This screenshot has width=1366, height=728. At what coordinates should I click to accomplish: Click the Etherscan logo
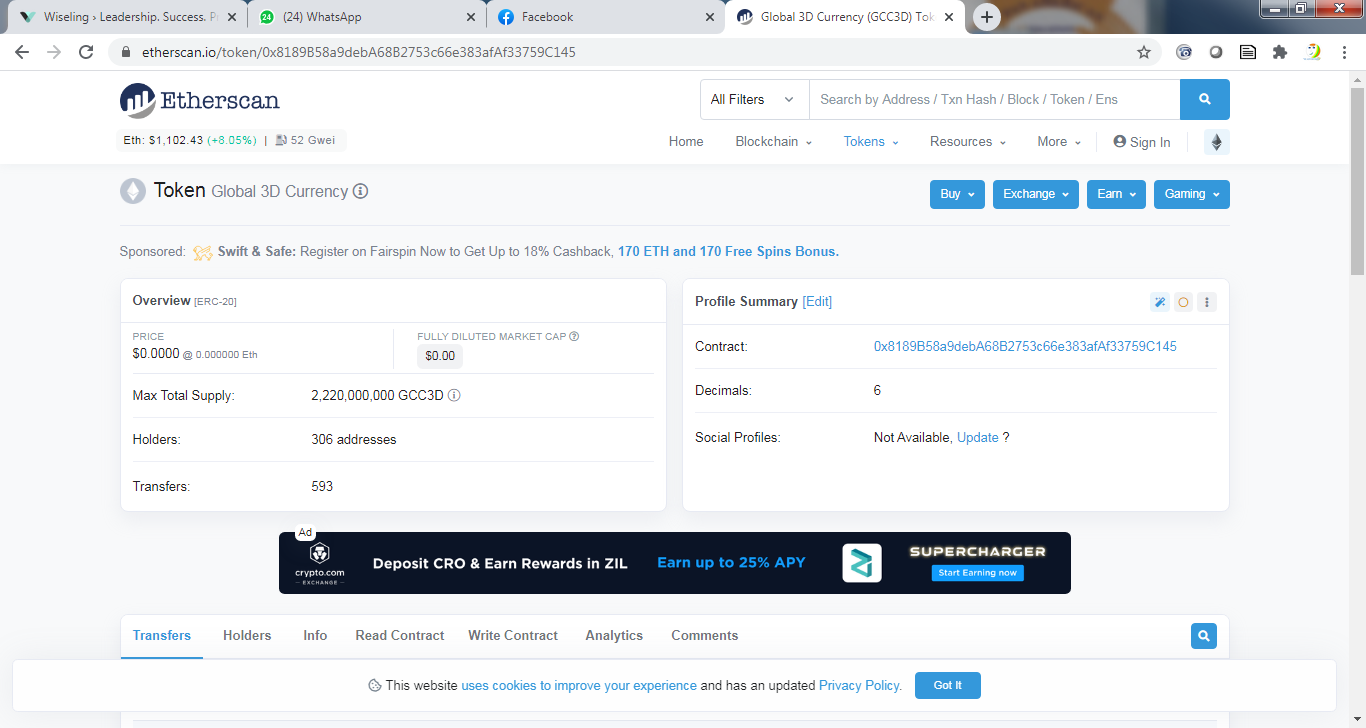(200, 100)
